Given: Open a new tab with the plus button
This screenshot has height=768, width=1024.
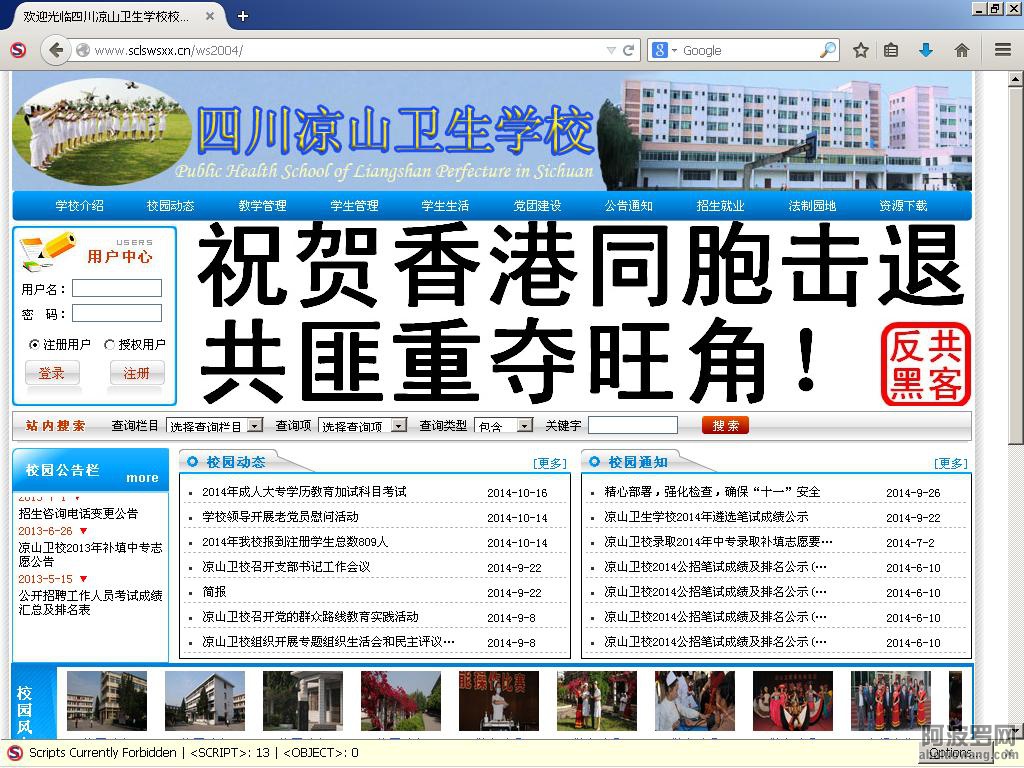Looking at the screenshot, I should (243, 16).
